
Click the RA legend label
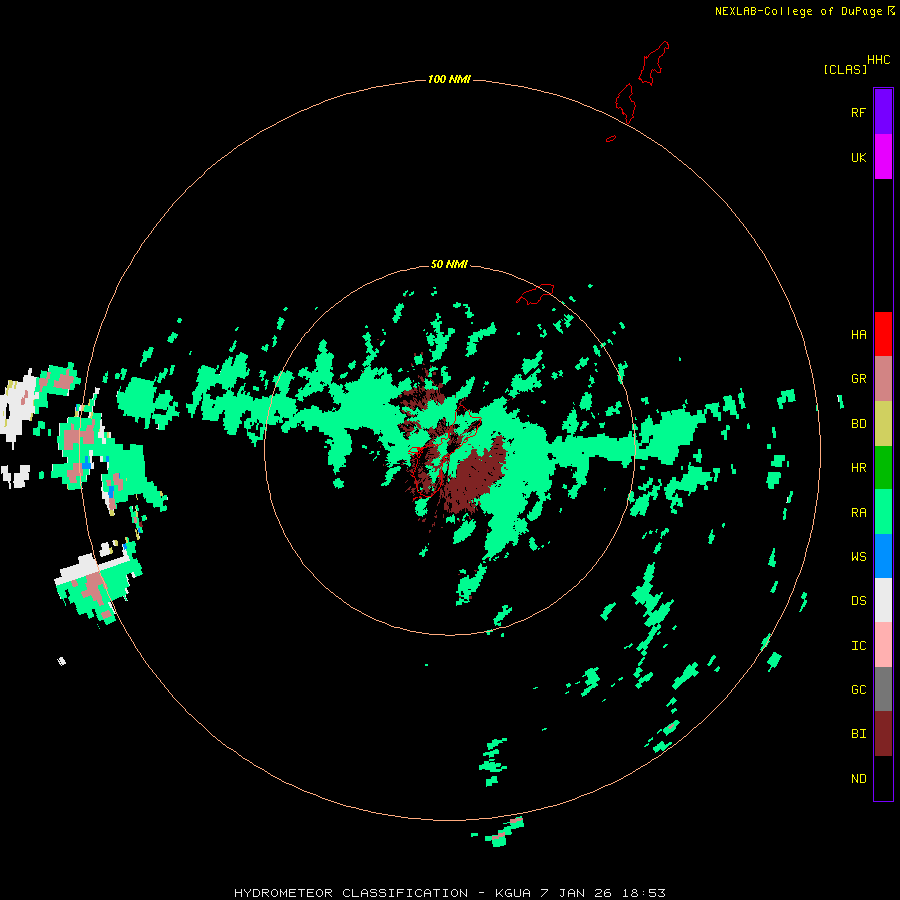pos(858,513)
